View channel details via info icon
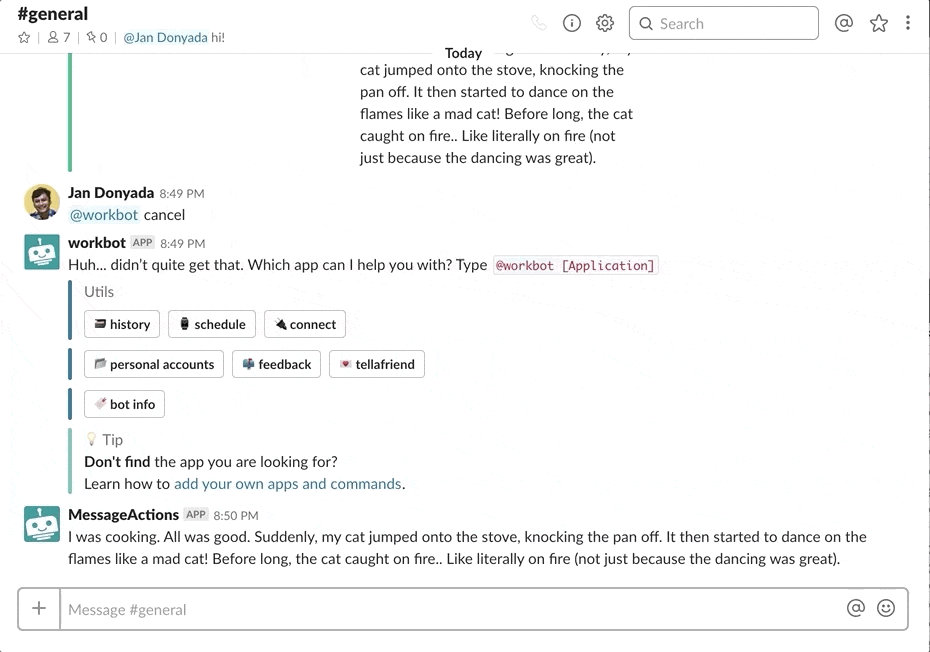 point(571,22)
